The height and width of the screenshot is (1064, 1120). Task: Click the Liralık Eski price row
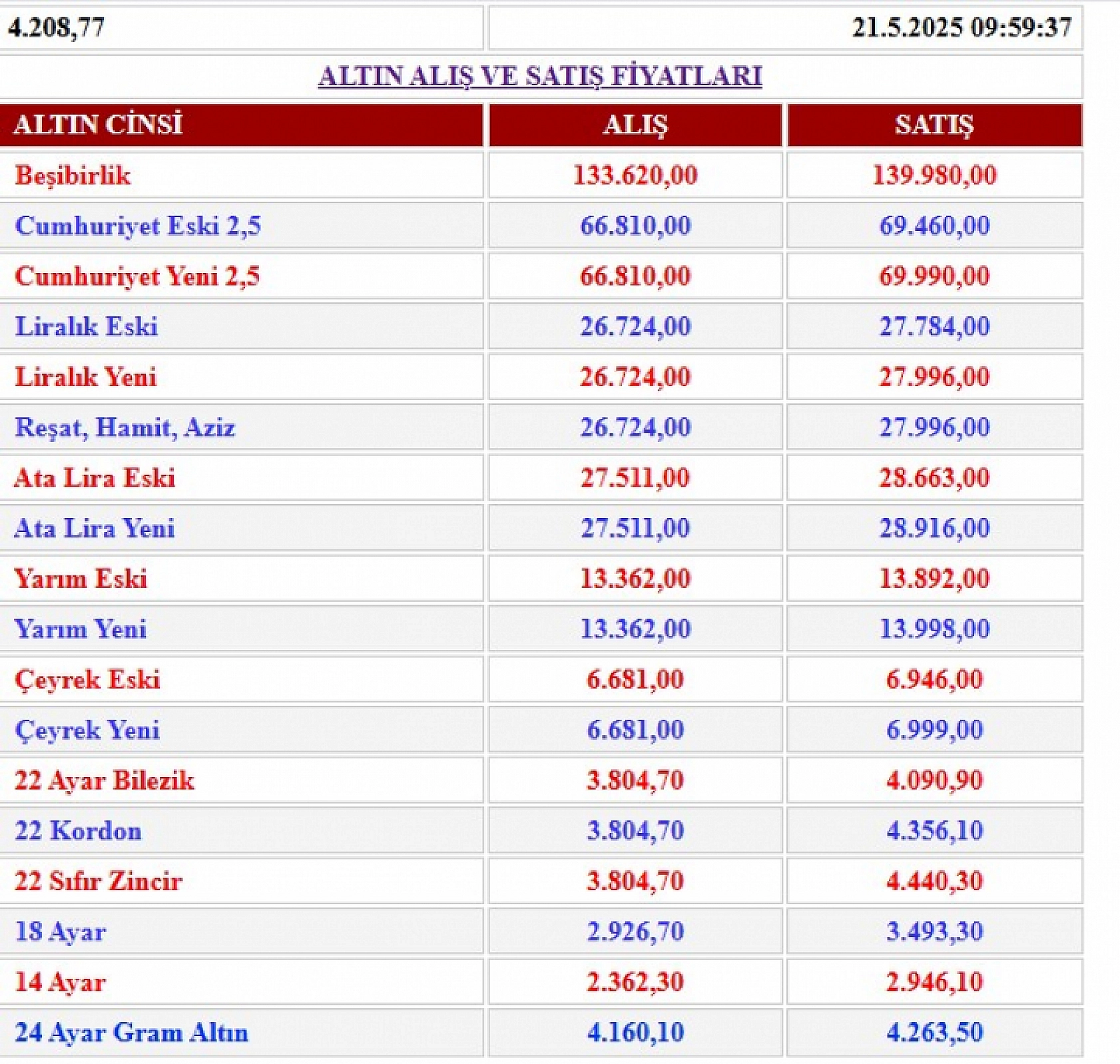(87, 326)
